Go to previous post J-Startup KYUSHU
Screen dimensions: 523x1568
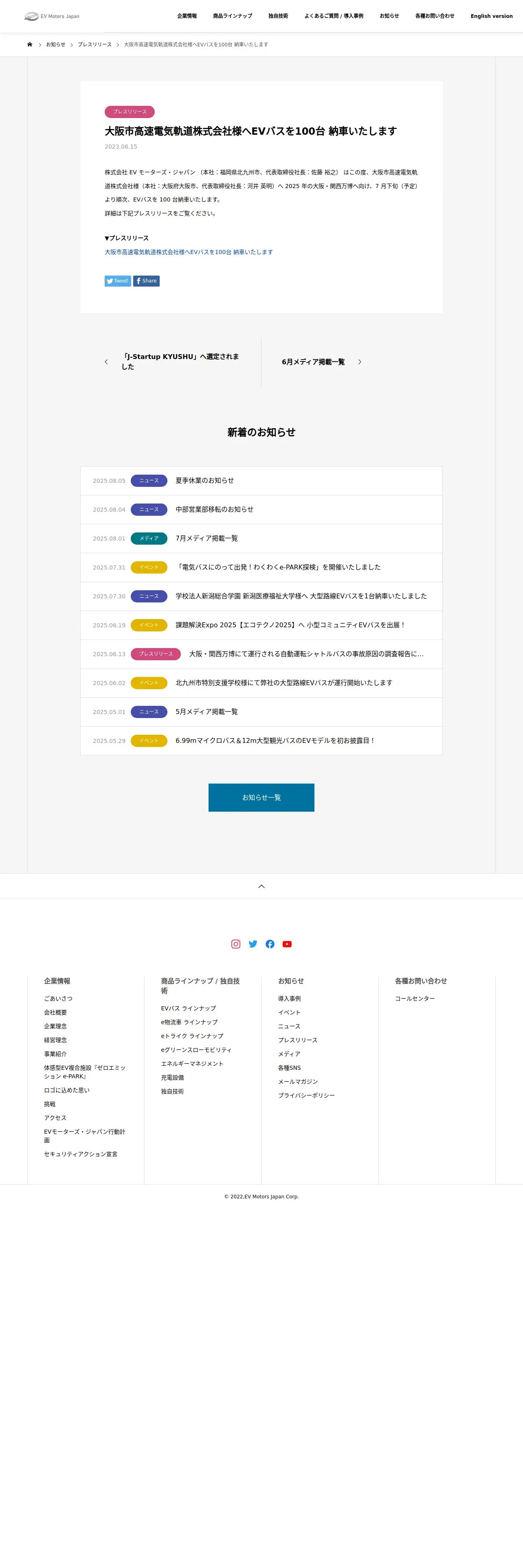click(x=180, y=361)
